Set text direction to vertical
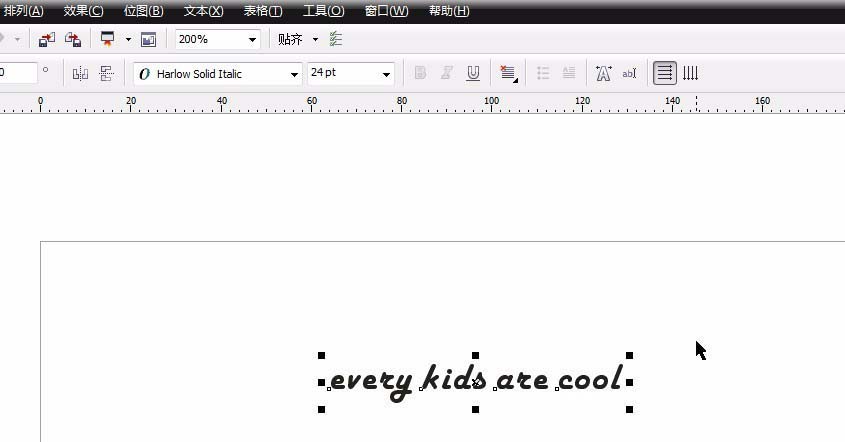This screenshot has width=845, height=442. coord(690,73)
